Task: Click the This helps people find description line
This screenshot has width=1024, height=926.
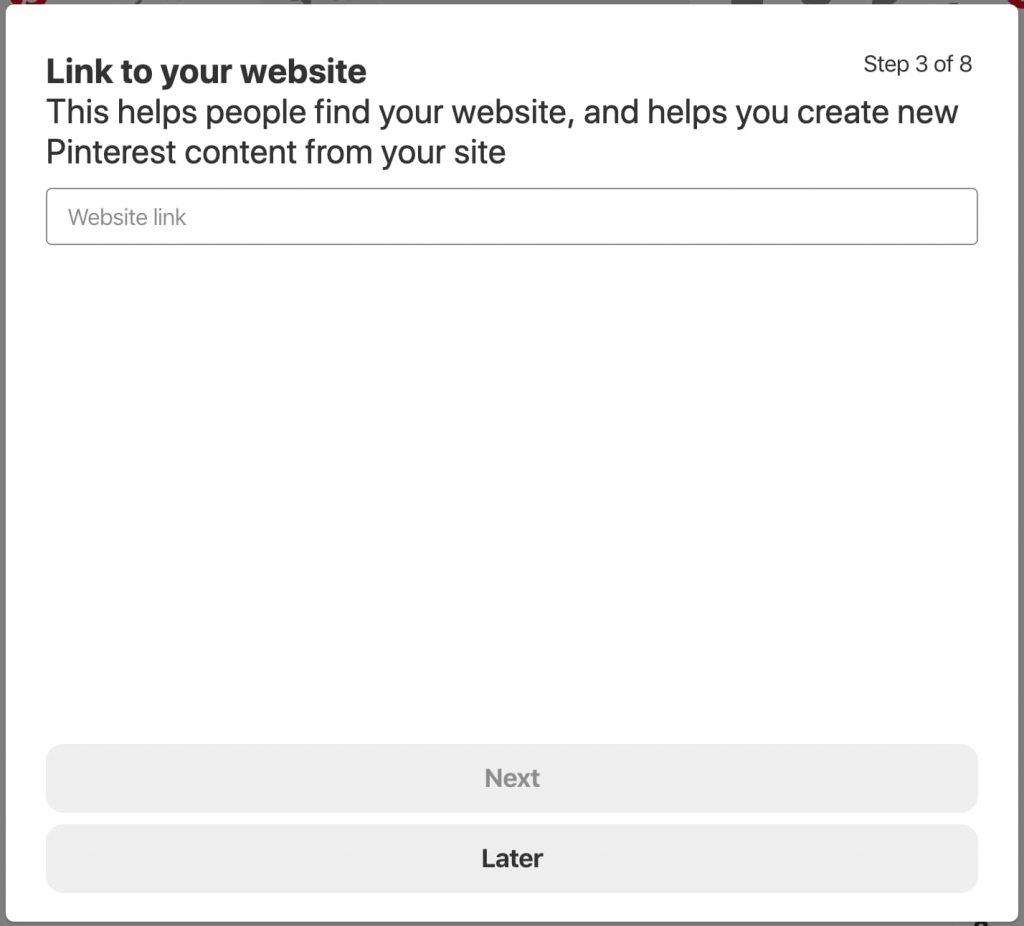Action: coord(502,112)
